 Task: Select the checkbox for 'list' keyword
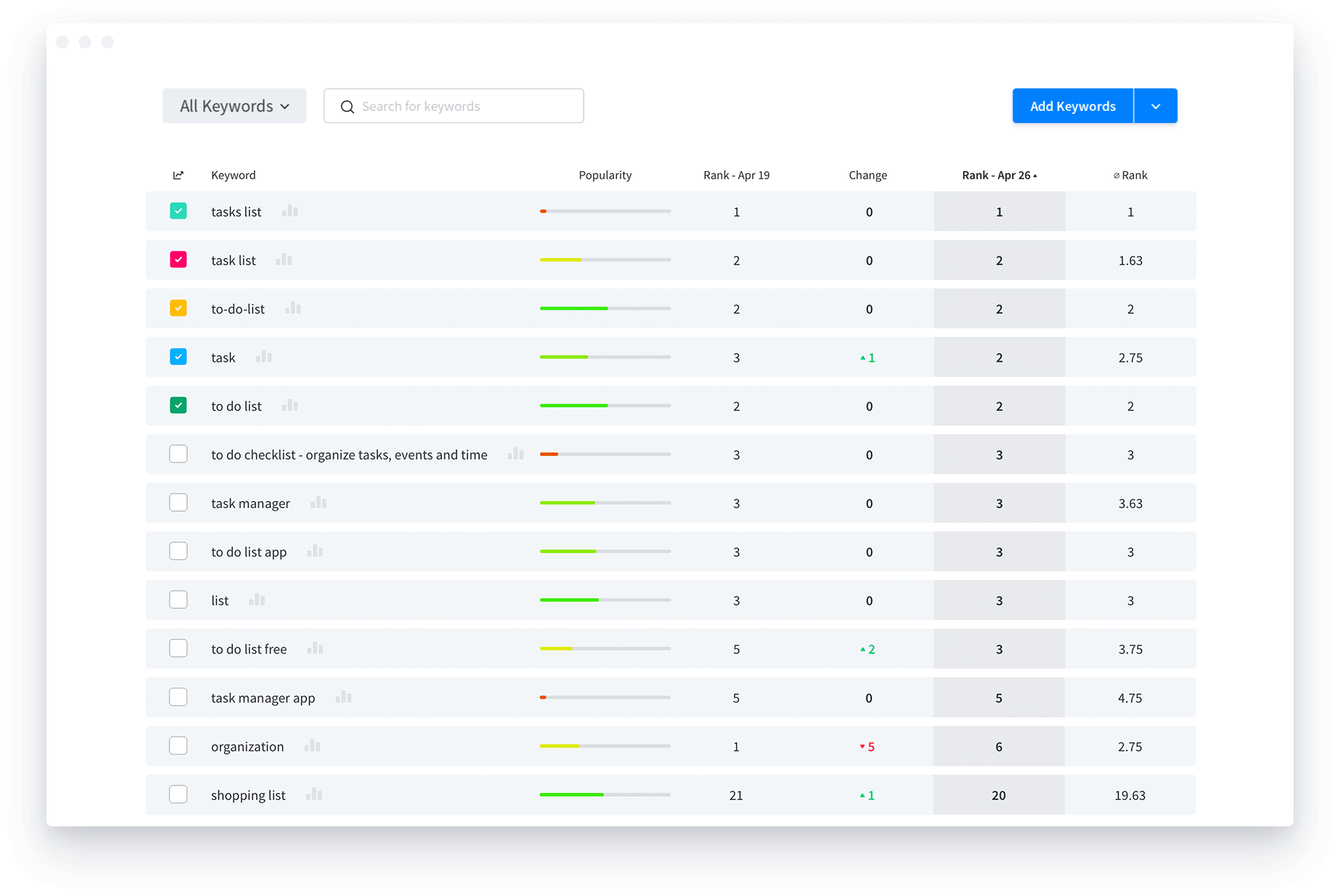click(x=178, y=600)
